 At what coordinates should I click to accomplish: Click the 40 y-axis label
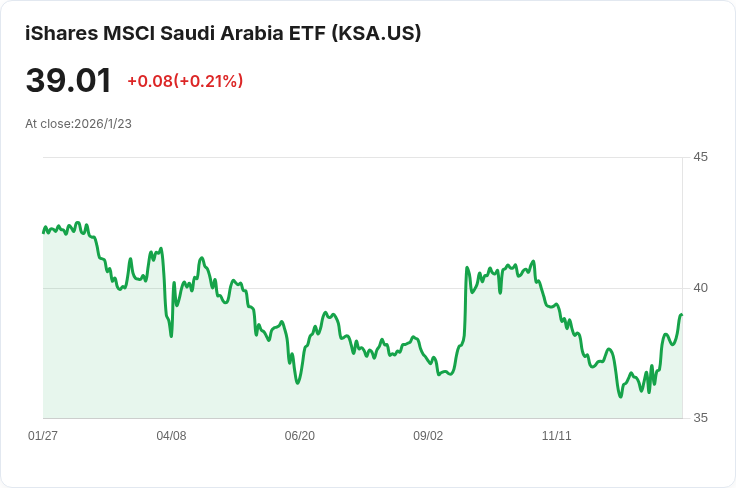pyautogui.click(x=700, y=288)
